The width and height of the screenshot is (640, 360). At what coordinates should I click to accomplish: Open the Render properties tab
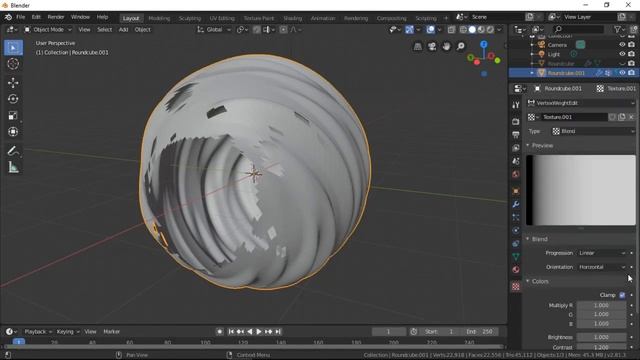click(x=516, y=121)
